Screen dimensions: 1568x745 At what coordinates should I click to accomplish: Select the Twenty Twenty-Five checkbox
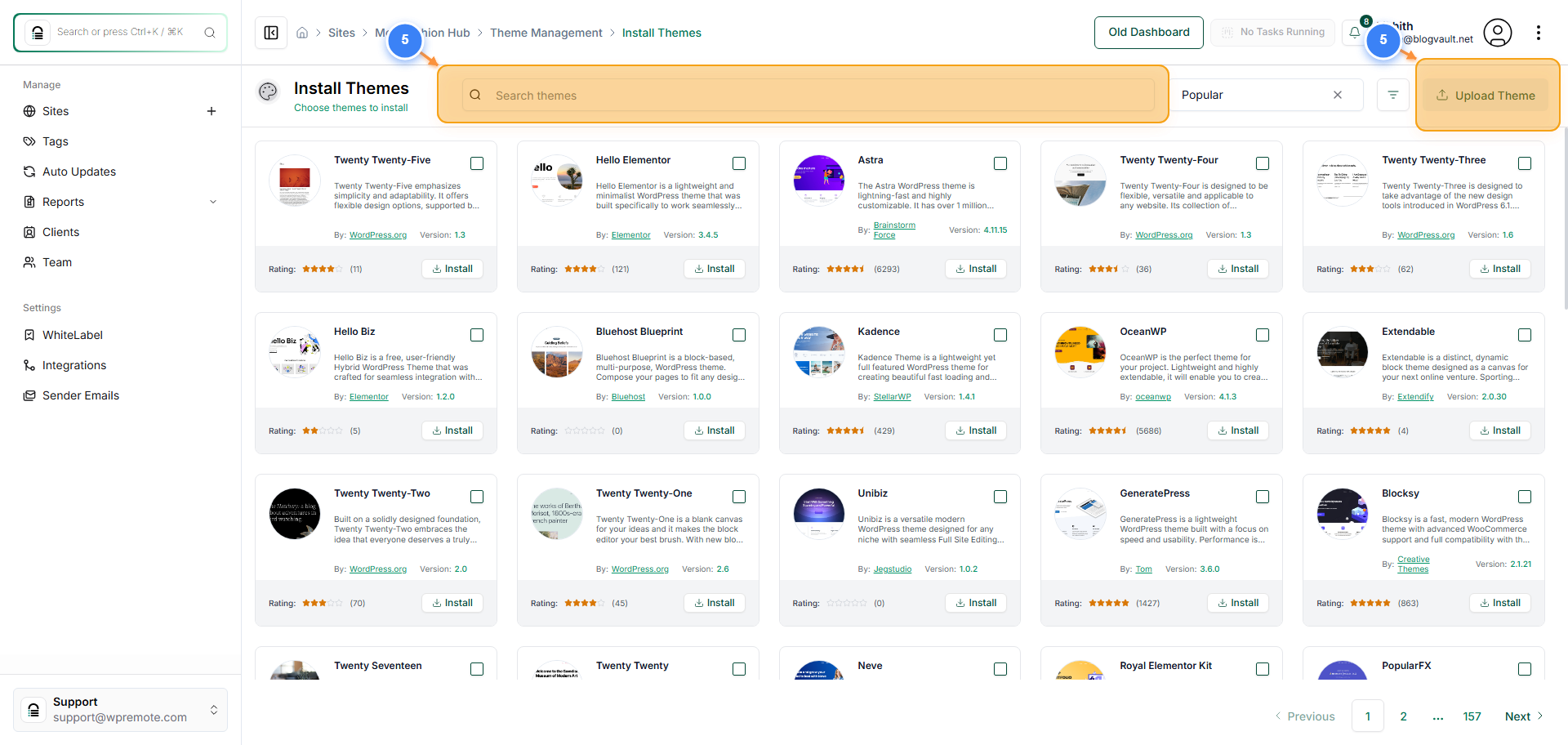coord(477,163)
